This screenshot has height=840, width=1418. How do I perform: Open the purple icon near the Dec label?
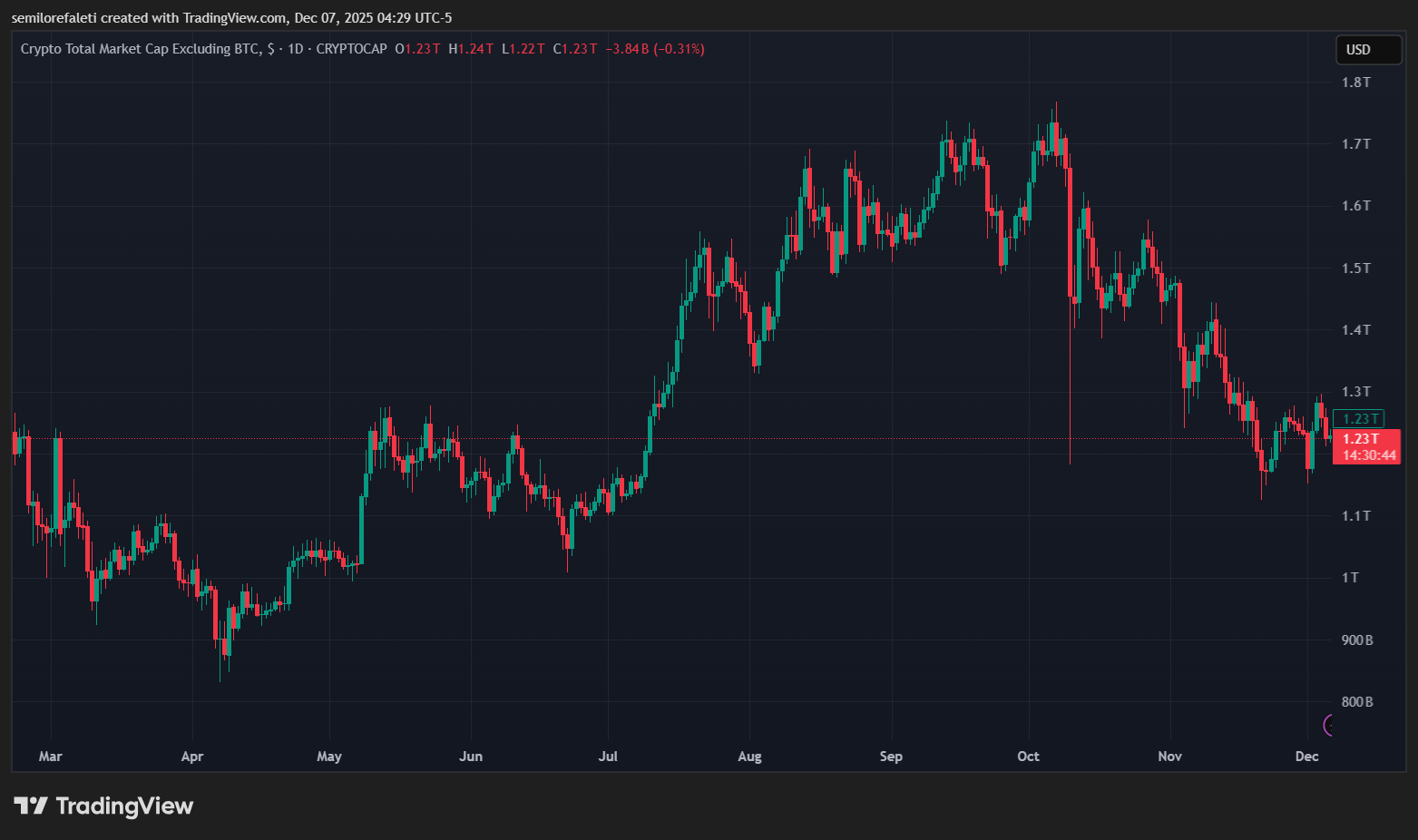pos(1328,726)
